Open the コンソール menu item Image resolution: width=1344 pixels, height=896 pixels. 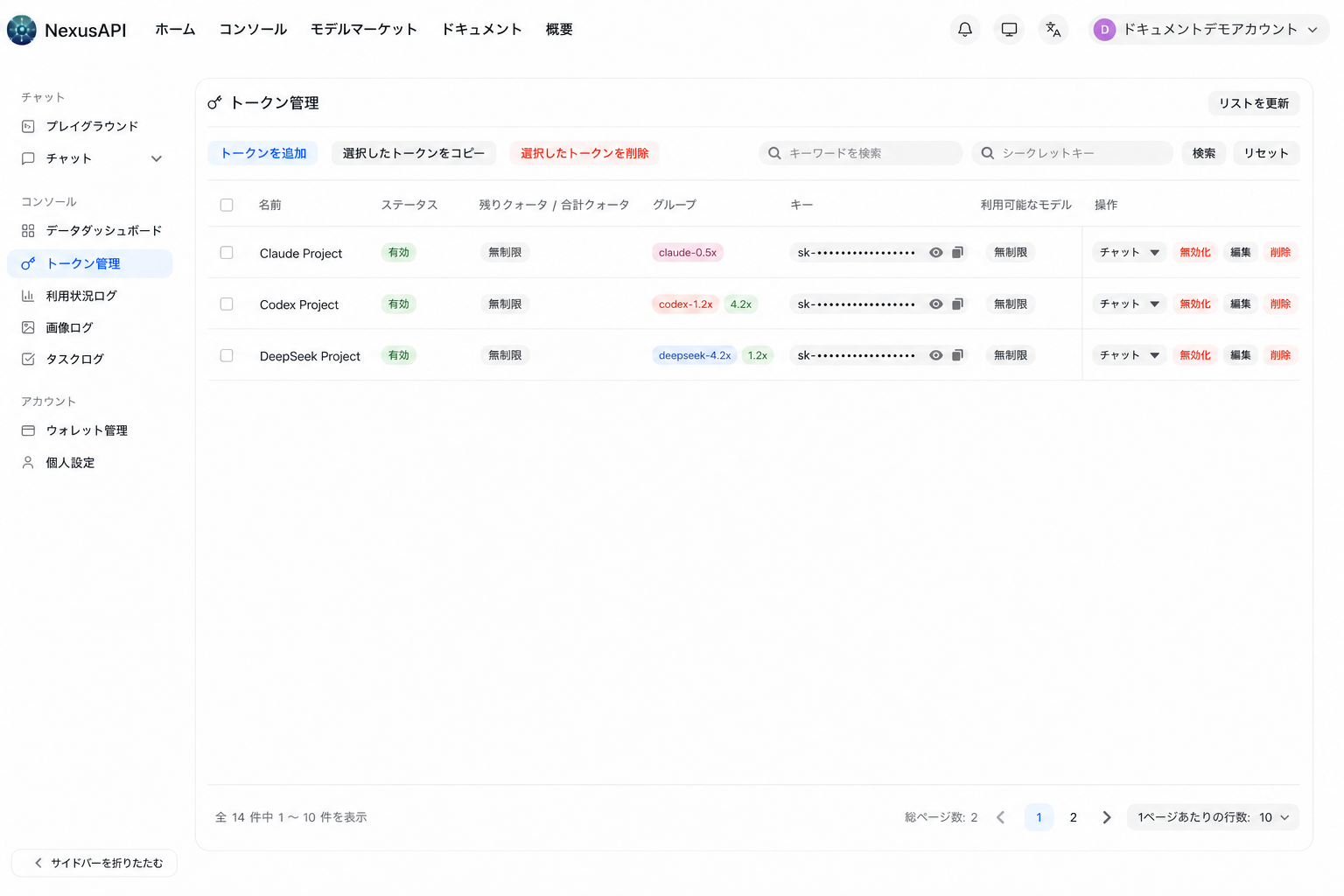[x=253, y=30]
